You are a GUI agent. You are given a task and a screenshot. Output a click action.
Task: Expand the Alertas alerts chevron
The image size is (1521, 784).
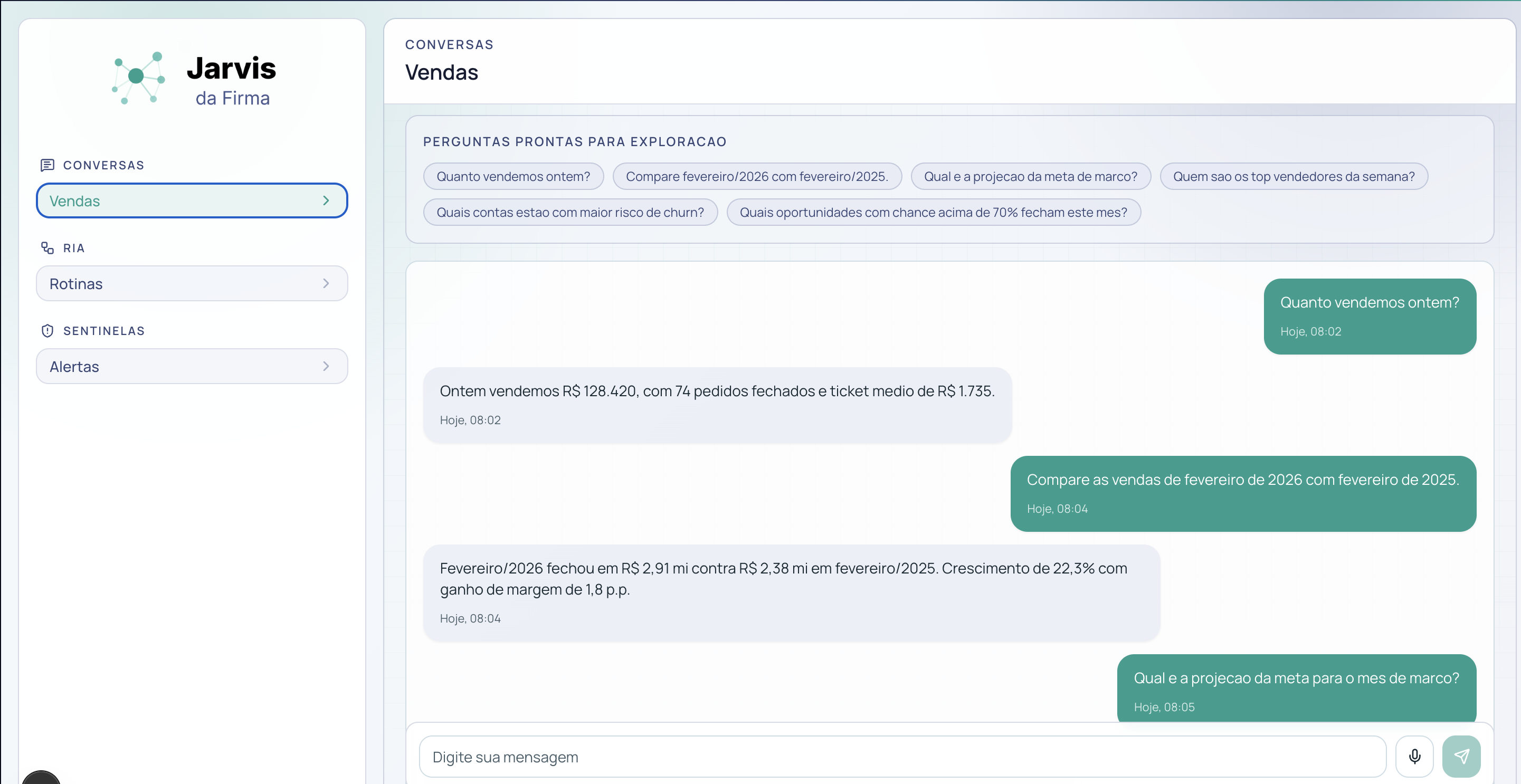tap(326, 366)
